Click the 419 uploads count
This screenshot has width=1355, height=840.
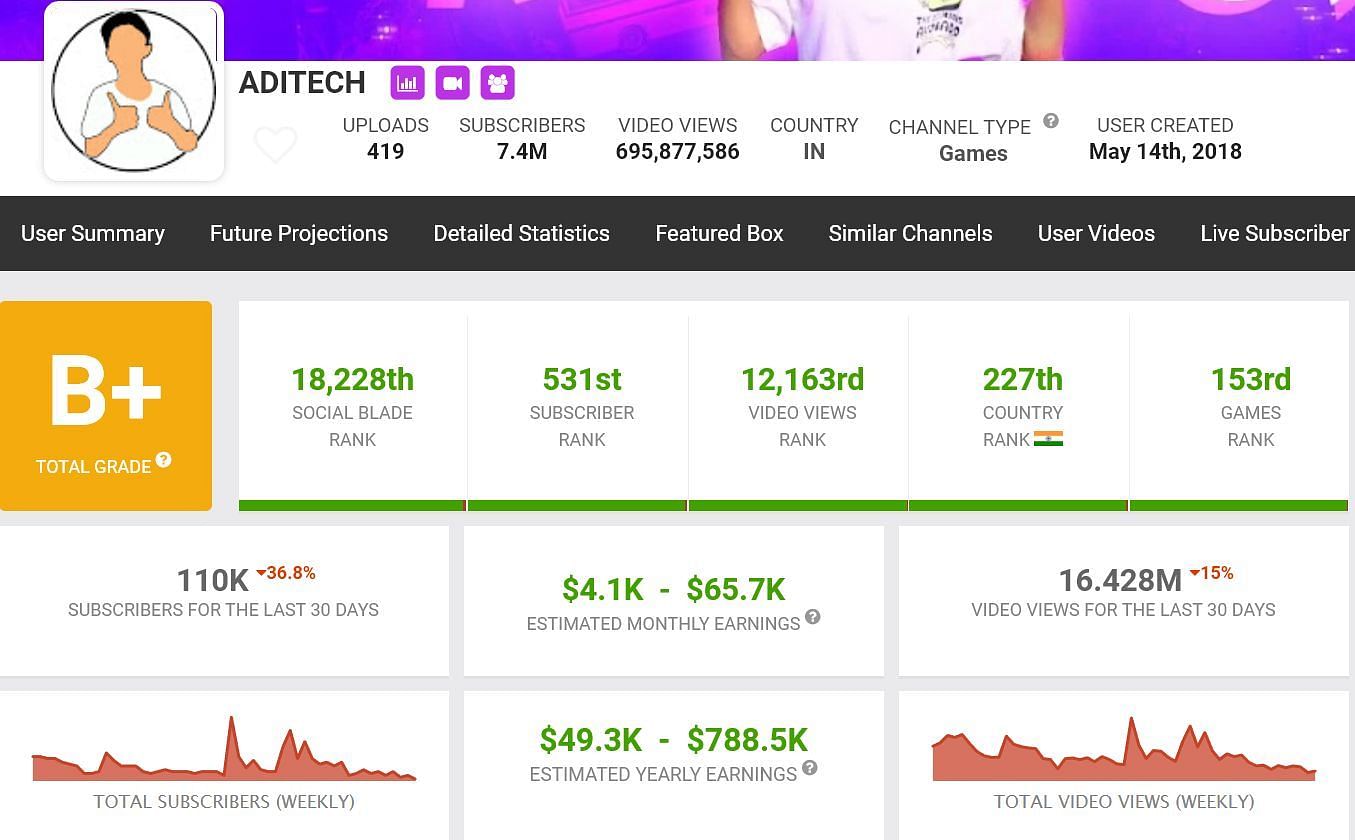385,152
